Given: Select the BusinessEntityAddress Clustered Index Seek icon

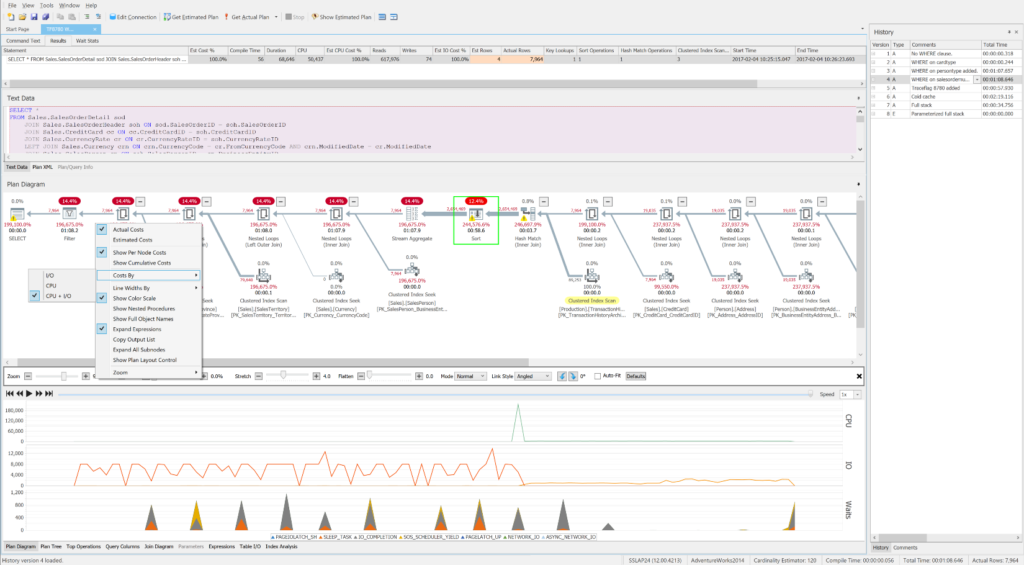Looking at the screenshot, I should click(806, 276).
